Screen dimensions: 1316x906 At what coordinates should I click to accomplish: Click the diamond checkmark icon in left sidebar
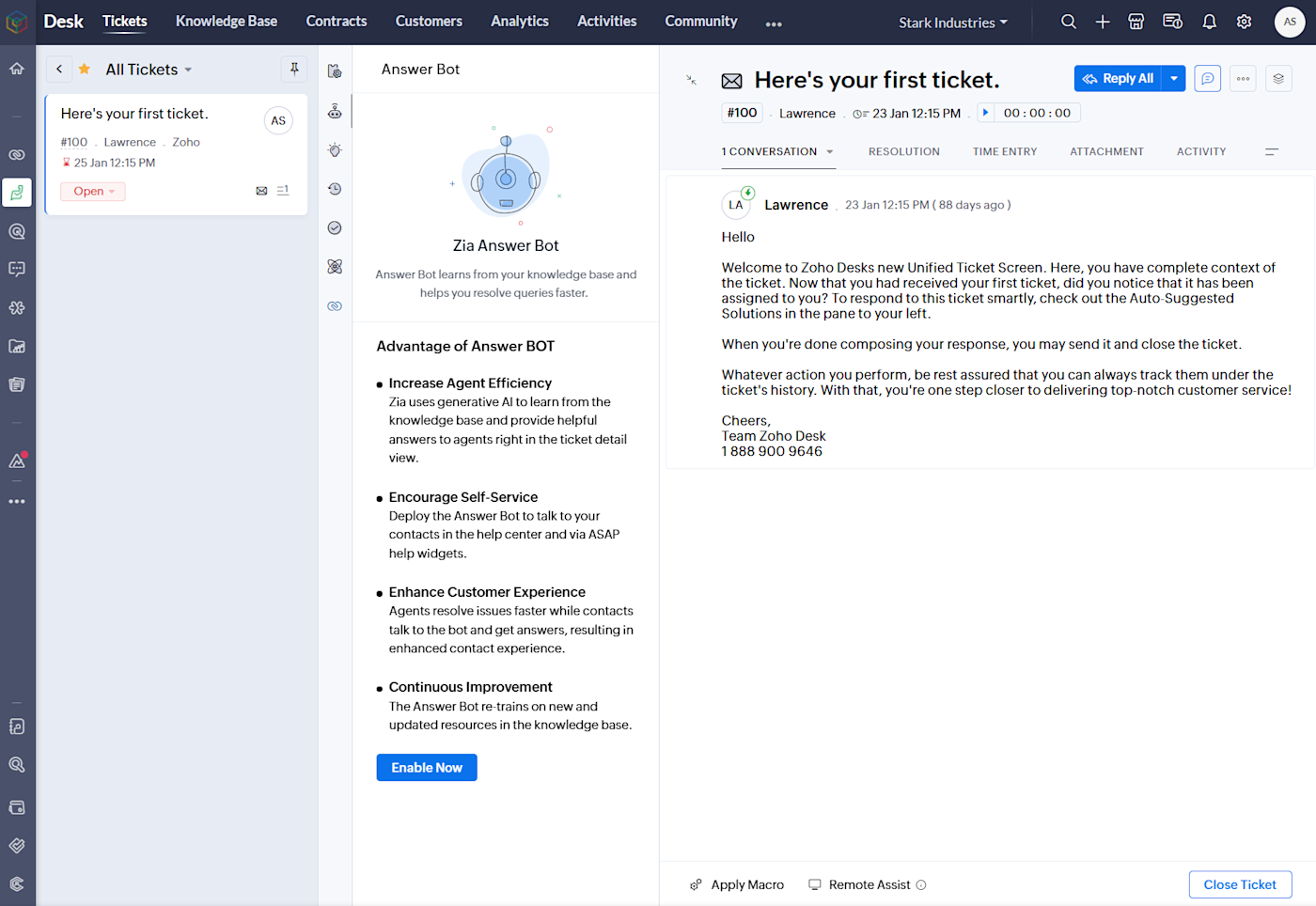point(17,846)
